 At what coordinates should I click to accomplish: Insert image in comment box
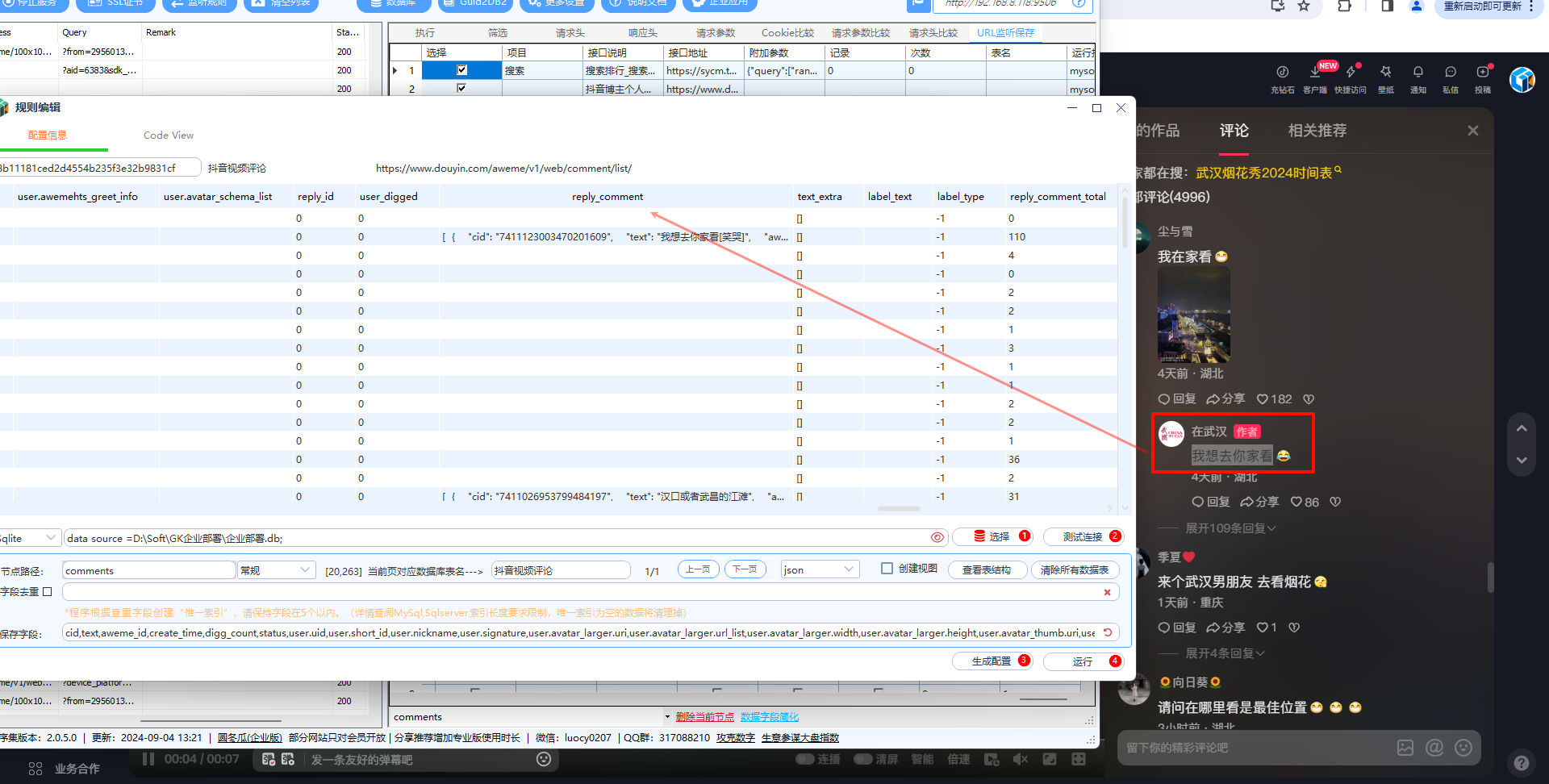pos(1405,748)
